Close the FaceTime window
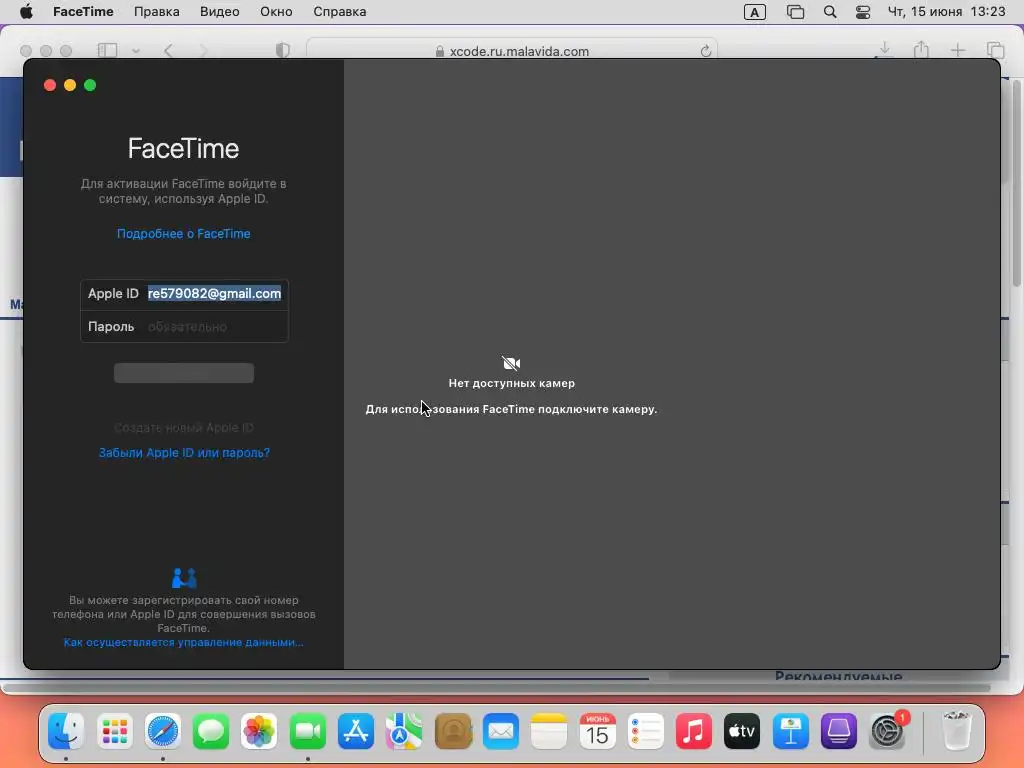The height and width of the screenshot is (768, 1024). [50, 86]
